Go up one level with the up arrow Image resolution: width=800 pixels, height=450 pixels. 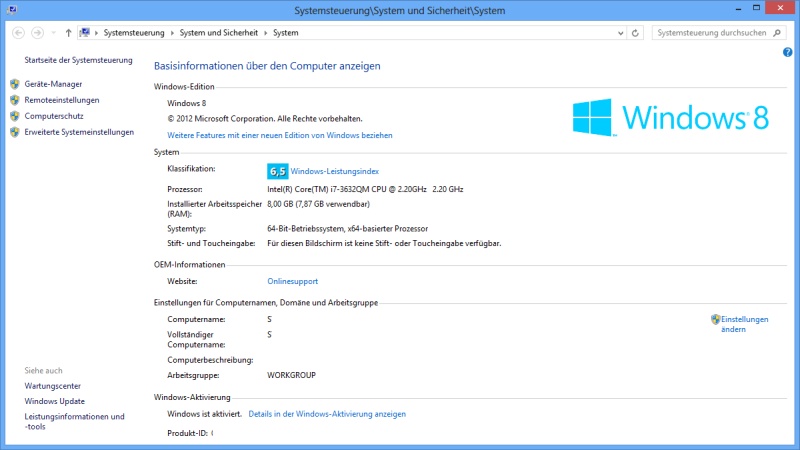pos(68,33)
